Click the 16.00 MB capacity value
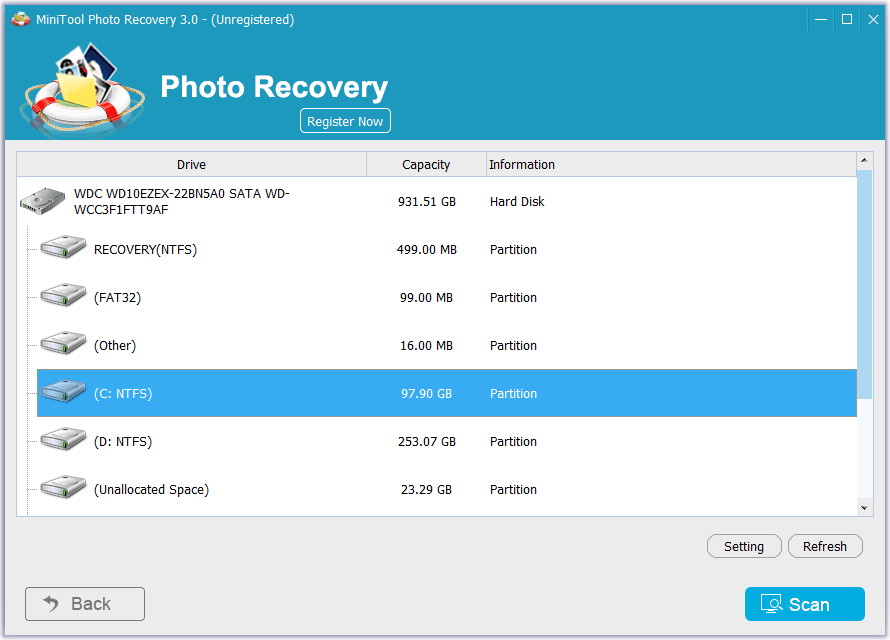890x640 pixels. [x=426, y=346]
